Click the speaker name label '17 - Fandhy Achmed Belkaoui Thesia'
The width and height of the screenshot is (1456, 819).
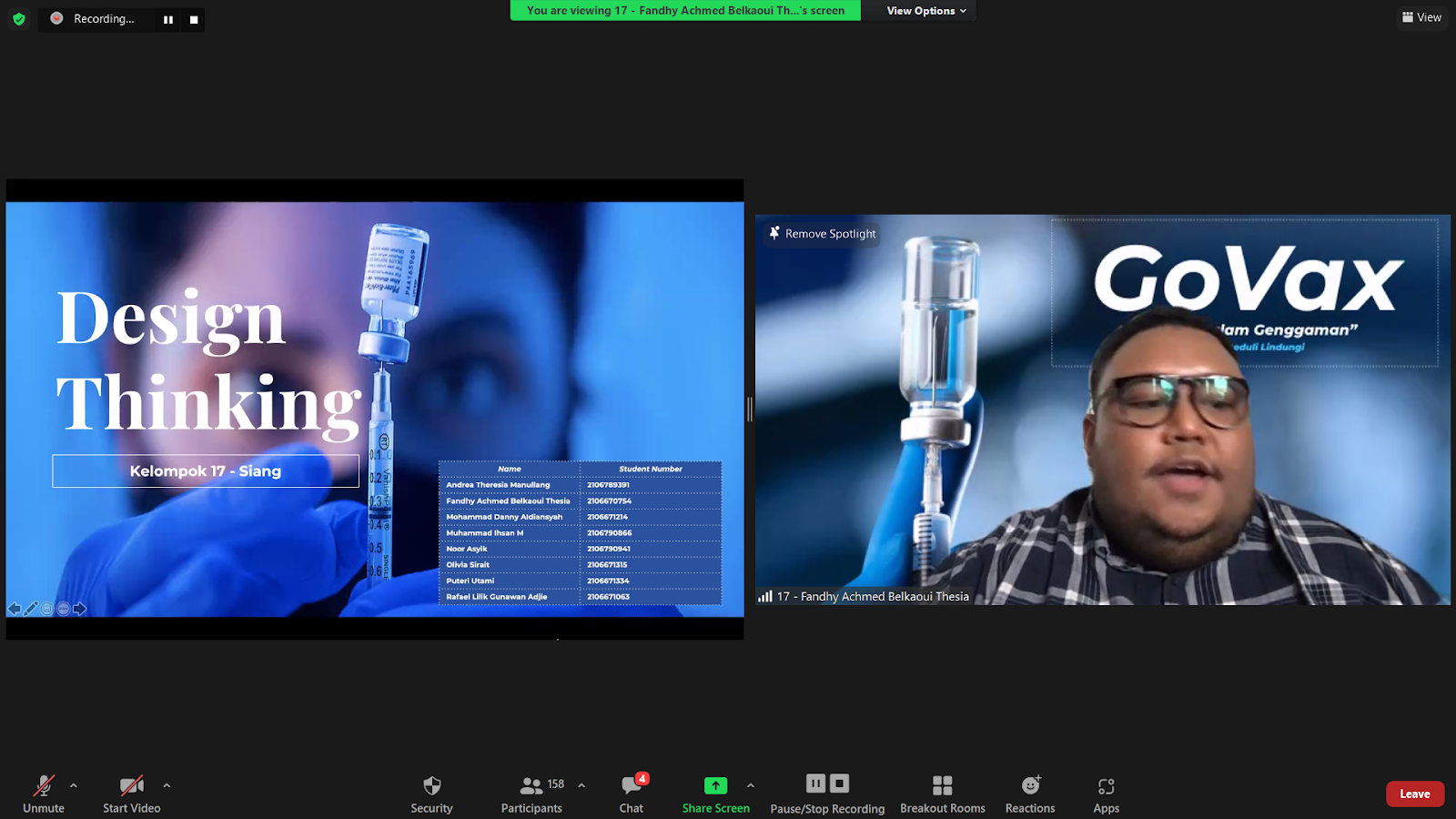coord(873,596)
